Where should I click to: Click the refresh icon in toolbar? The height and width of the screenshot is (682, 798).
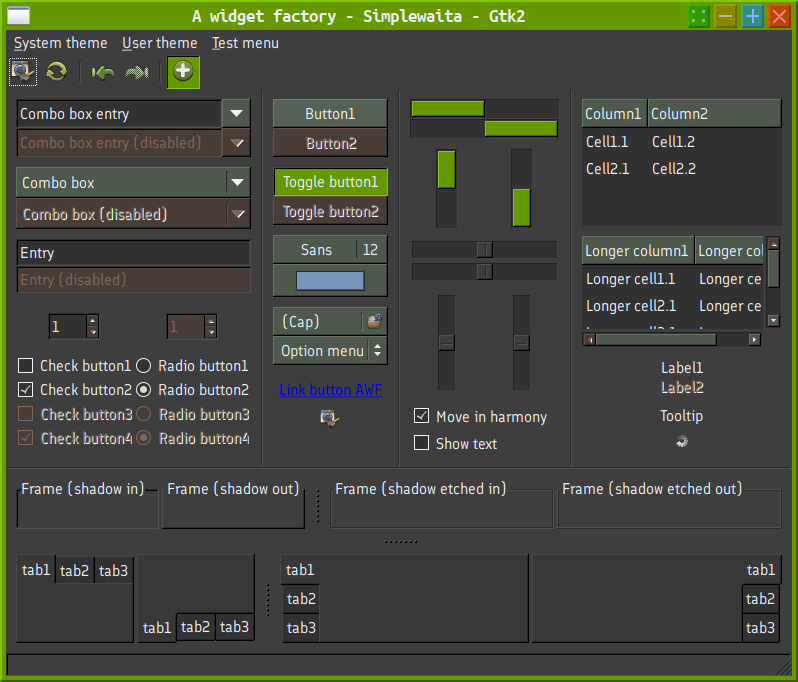pyautogui.click(x=57, y=71)
